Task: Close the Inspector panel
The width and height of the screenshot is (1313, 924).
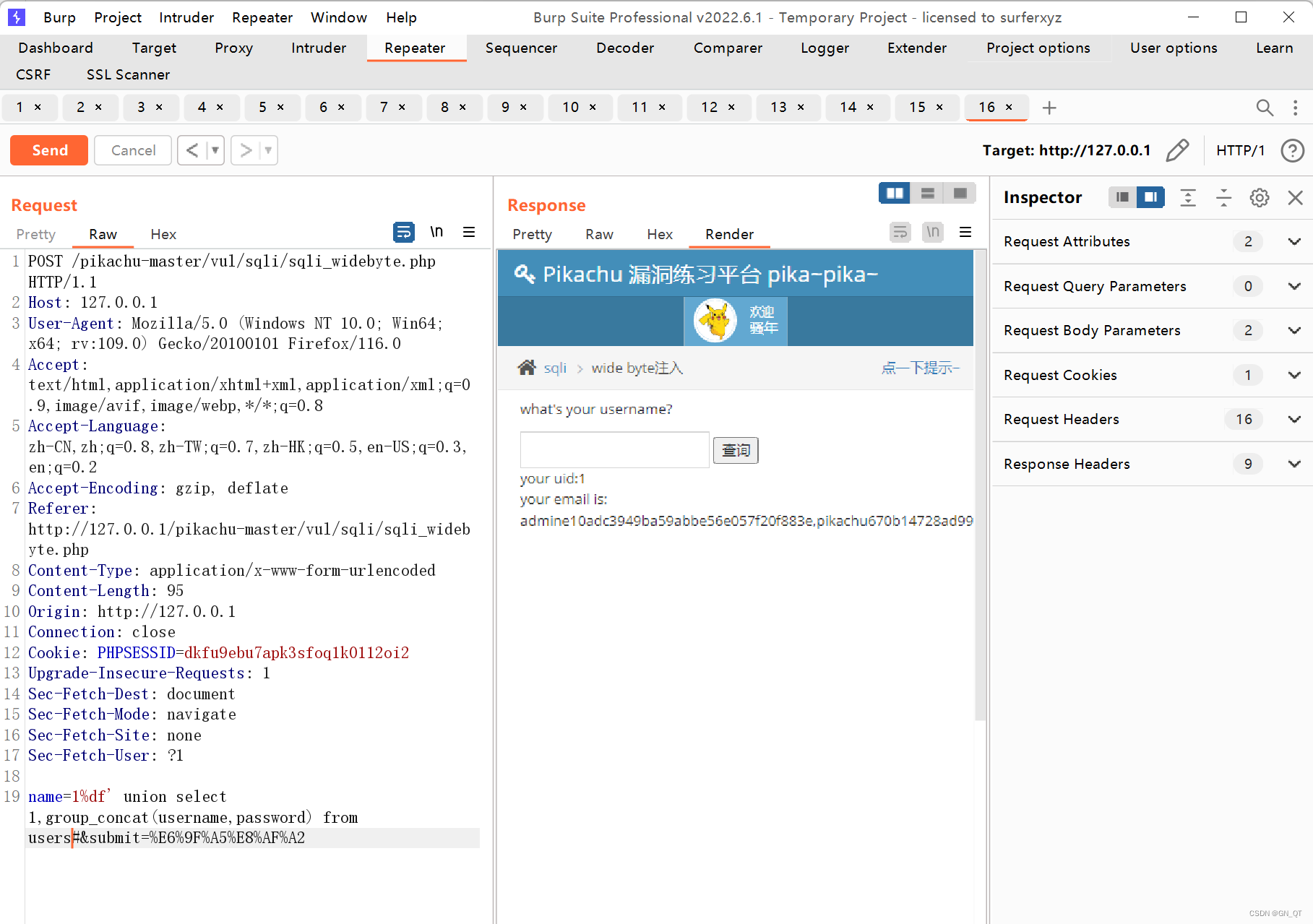Action: coord(1295,197)
